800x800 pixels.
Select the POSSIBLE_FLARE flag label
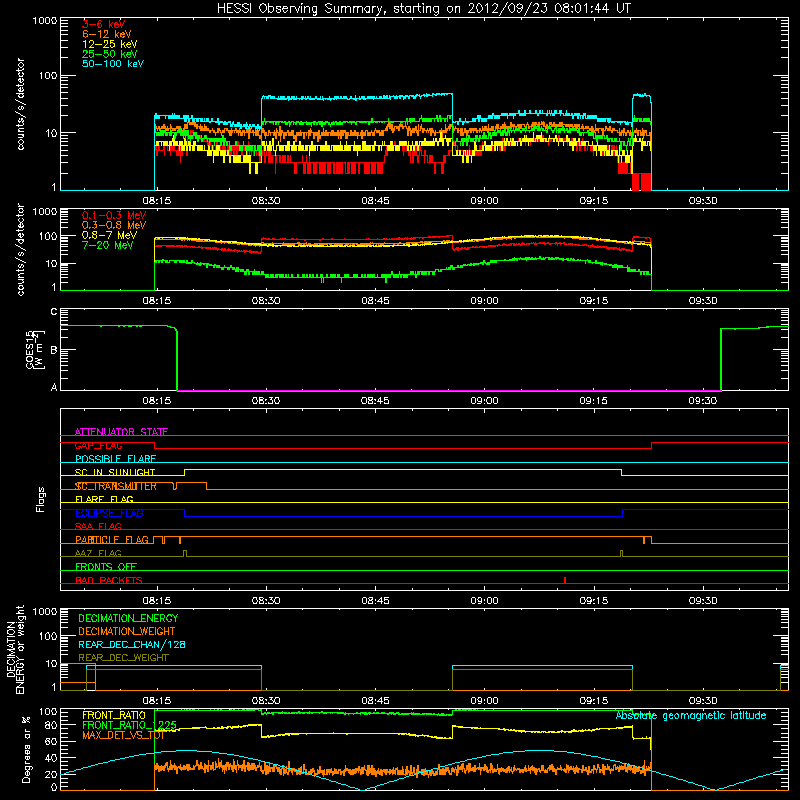click(x=115, y=459)
